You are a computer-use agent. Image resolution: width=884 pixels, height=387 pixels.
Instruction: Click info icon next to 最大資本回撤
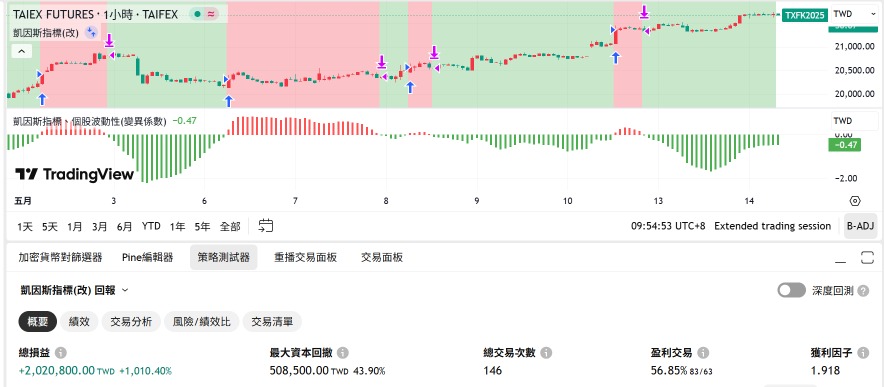342,353
